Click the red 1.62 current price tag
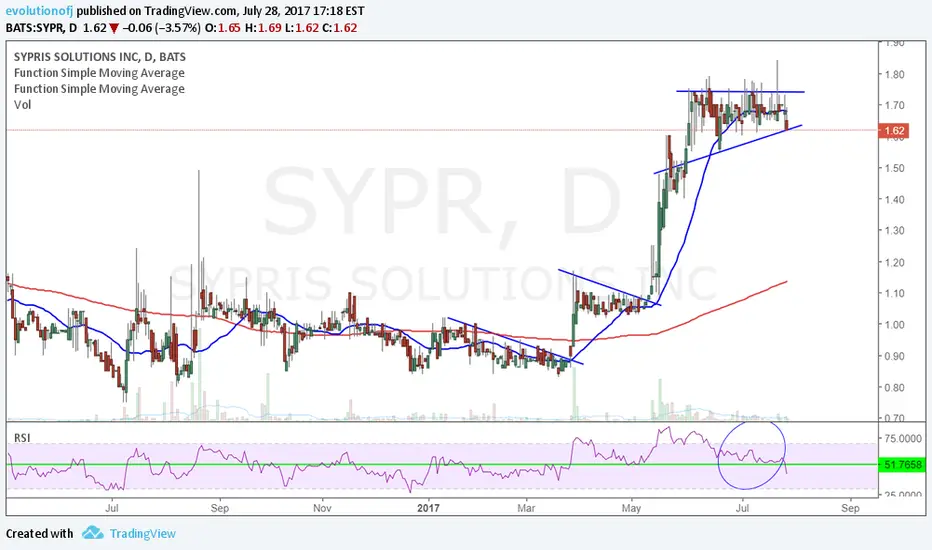Image resolution: width=932 pixels, height=550 pixels. 894,130
